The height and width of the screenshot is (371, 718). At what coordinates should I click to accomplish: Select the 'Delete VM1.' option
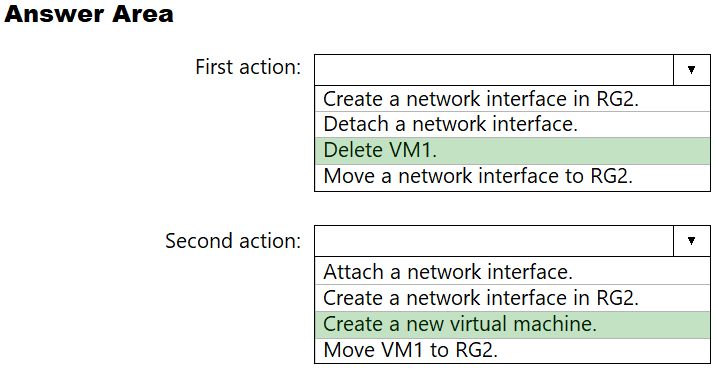pyautogui.click(x=512, y=151)
